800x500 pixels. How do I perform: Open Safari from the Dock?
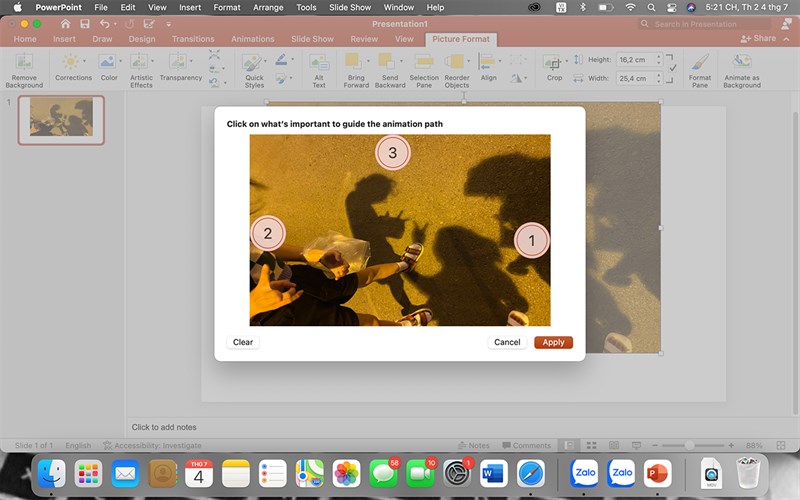point(531,473)
